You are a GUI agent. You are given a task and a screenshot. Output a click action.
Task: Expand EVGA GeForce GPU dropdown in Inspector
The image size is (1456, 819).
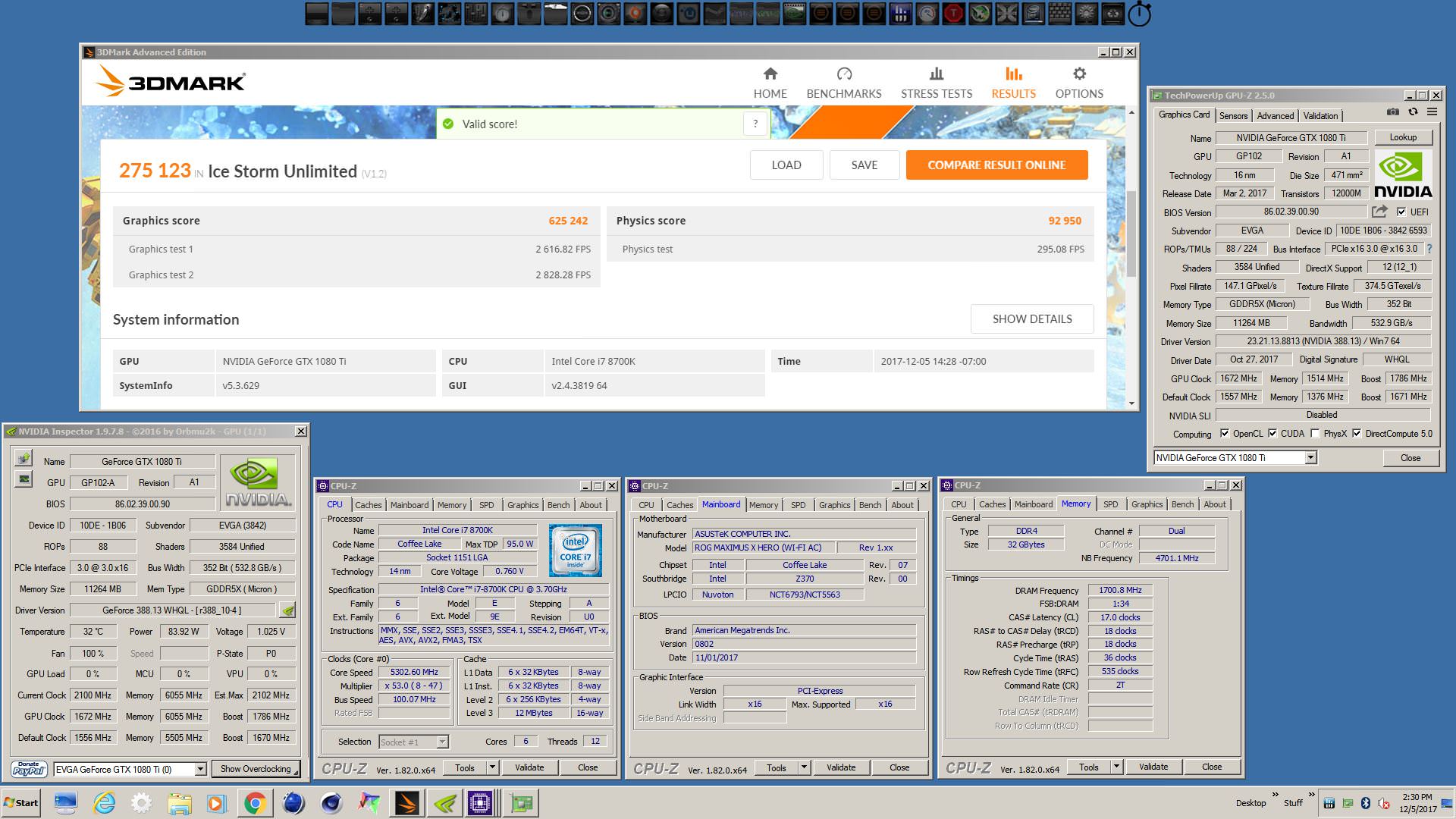tap(200, 769)
